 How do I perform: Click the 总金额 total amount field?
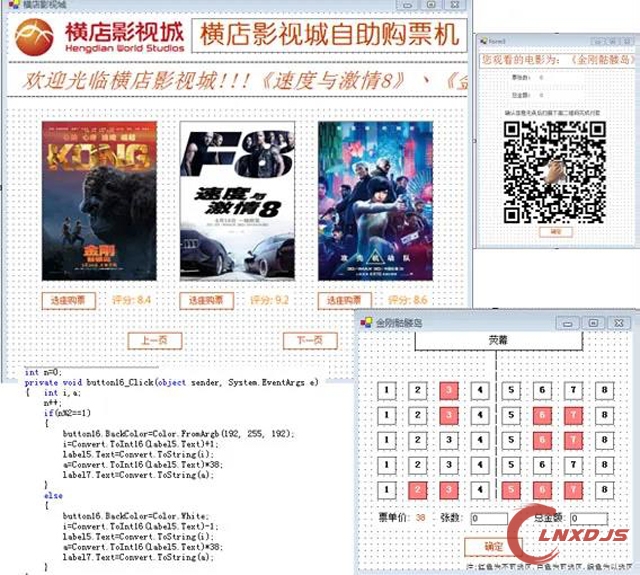click(x=588, y=519)
